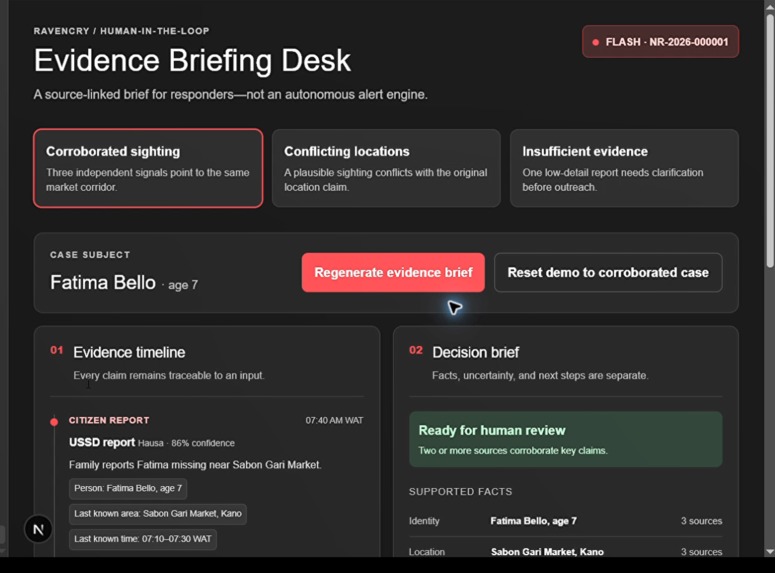The image size is (775, 573).
Task: Click the USSD report heading
Action: (102, 442)
